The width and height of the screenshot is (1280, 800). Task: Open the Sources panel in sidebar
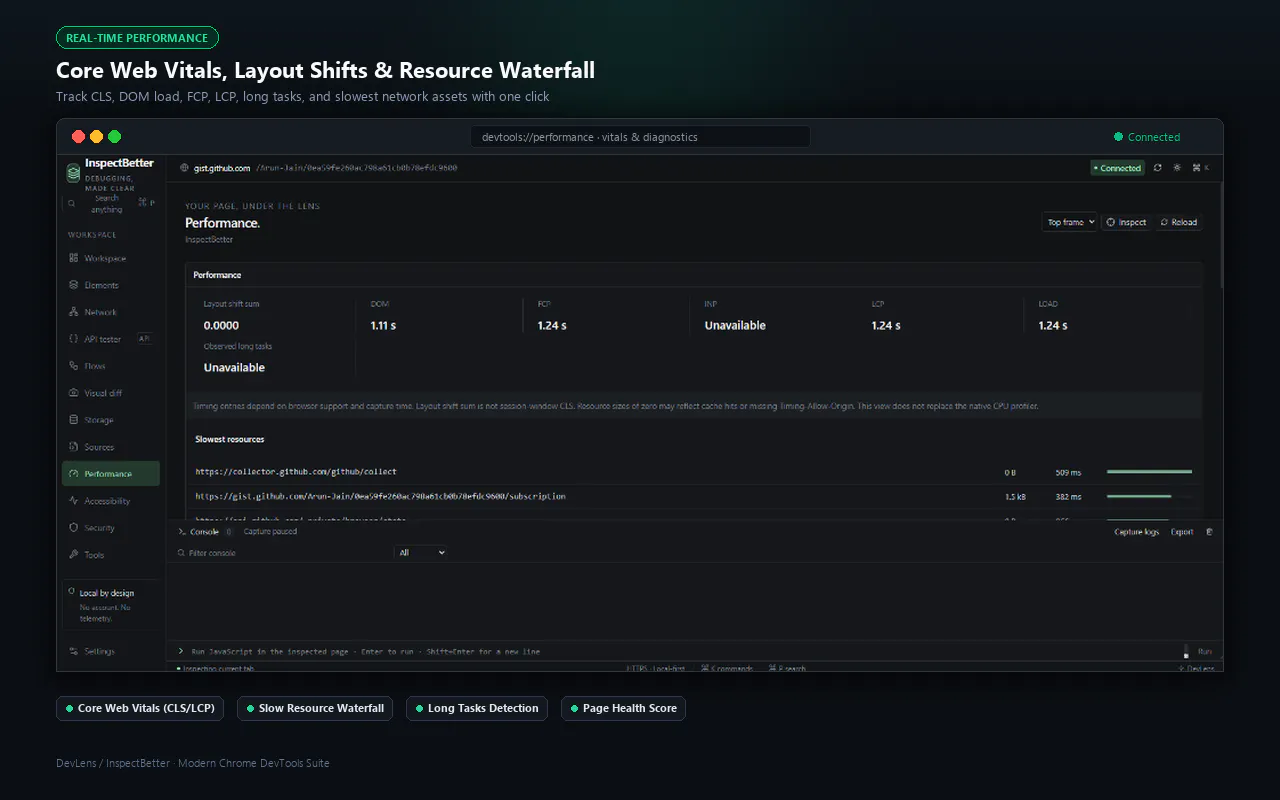(110, 447)
